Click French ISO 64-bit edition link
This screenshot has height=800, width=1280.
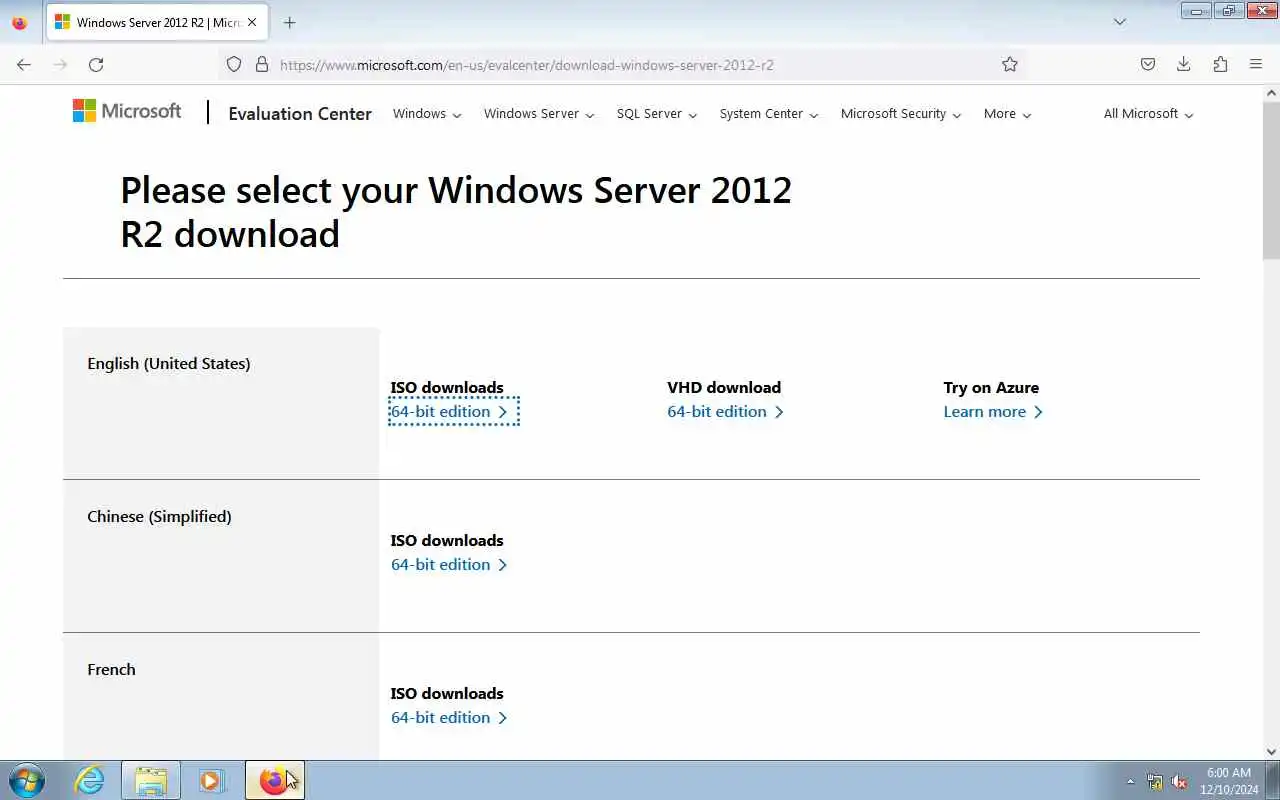(x=450, y=718)
